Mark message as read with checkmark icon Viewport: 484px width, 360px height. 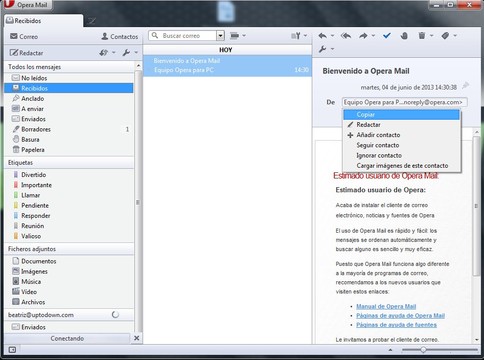coord(387,36)
